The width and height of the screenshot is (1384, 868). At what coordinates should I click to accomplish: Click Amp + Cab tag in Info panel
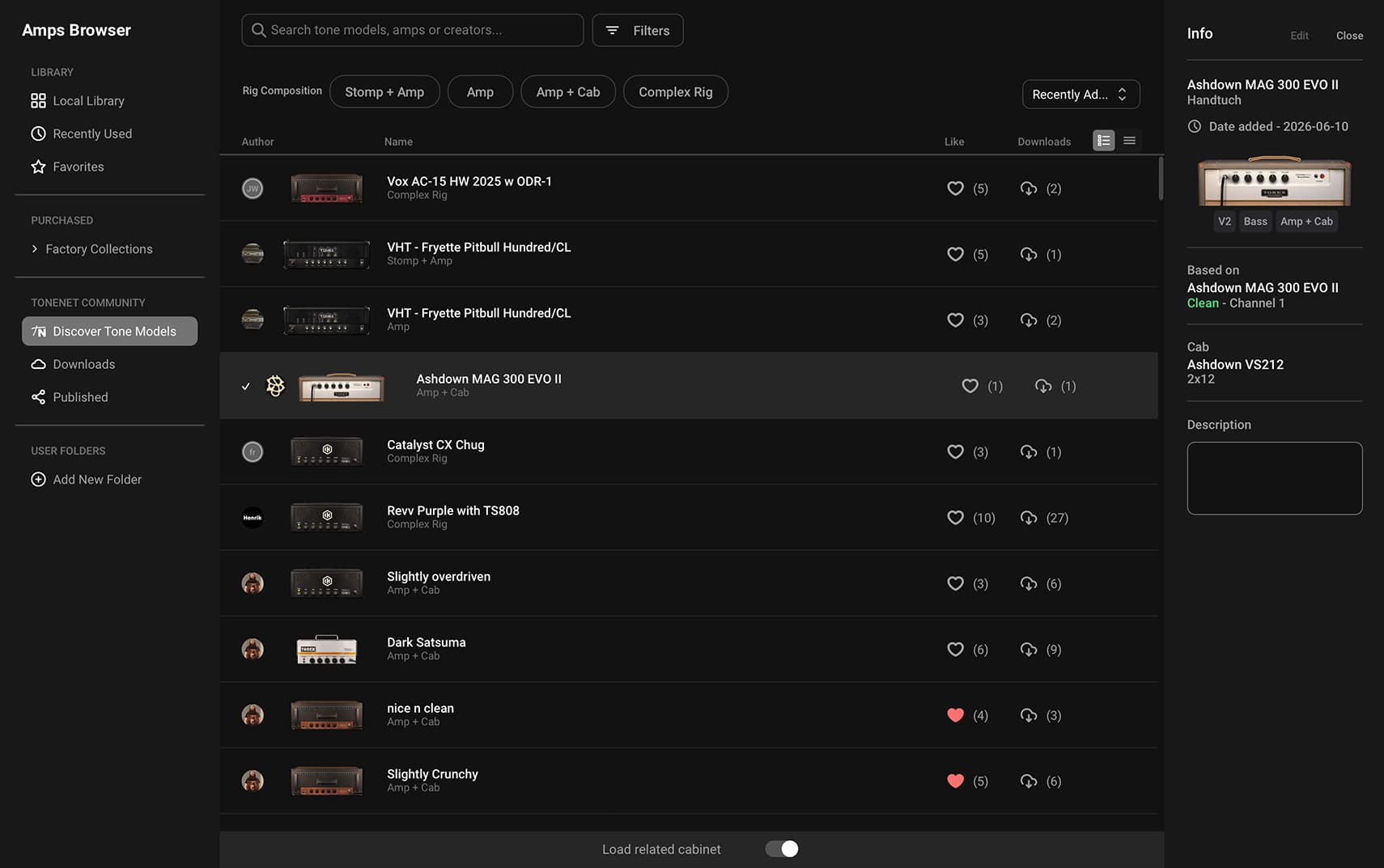pos(1306,222)
